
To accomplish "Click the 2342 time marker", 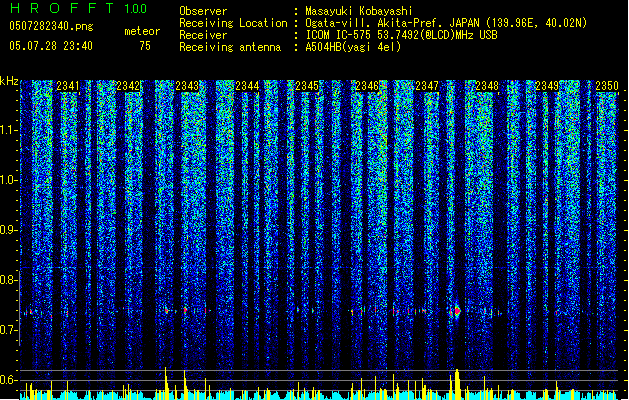I will click(x=128, y=86).
